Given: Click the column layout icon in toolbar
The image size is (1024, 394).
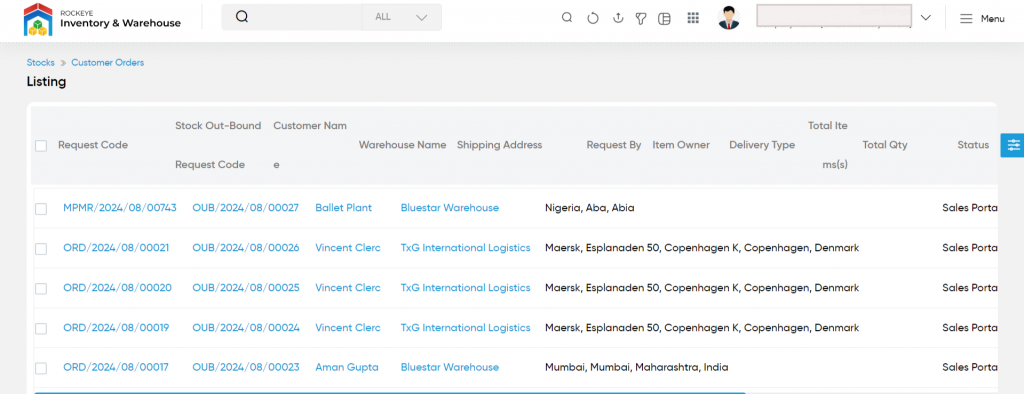Looking at the screenshot, I should pos(664,18).
